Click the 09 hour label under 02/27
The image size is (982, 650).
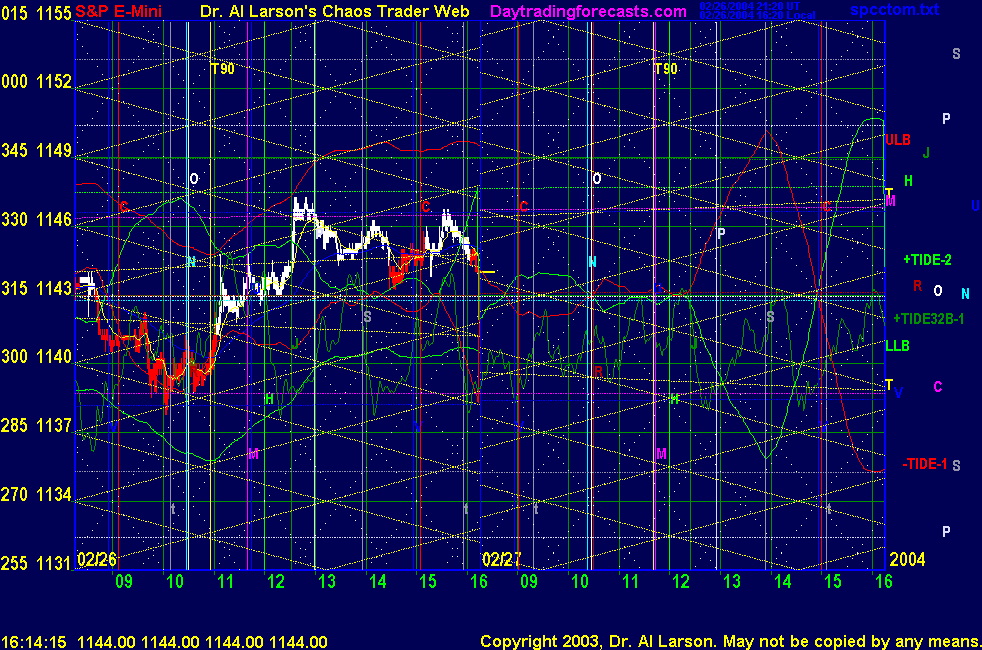[529, 582]
